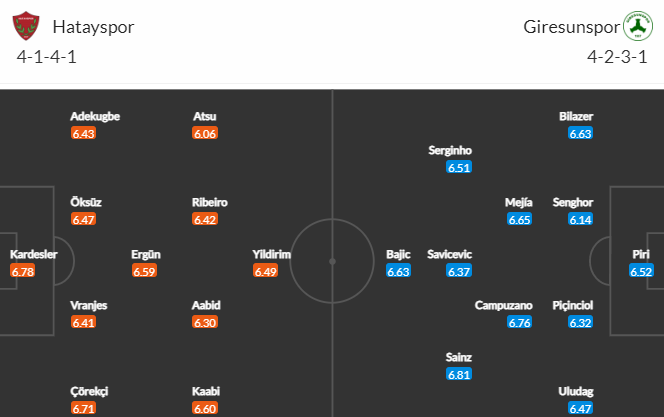Select player Bajic in the lineup
Viewport: 664px width, 417px height.
(x=398, y=254)
